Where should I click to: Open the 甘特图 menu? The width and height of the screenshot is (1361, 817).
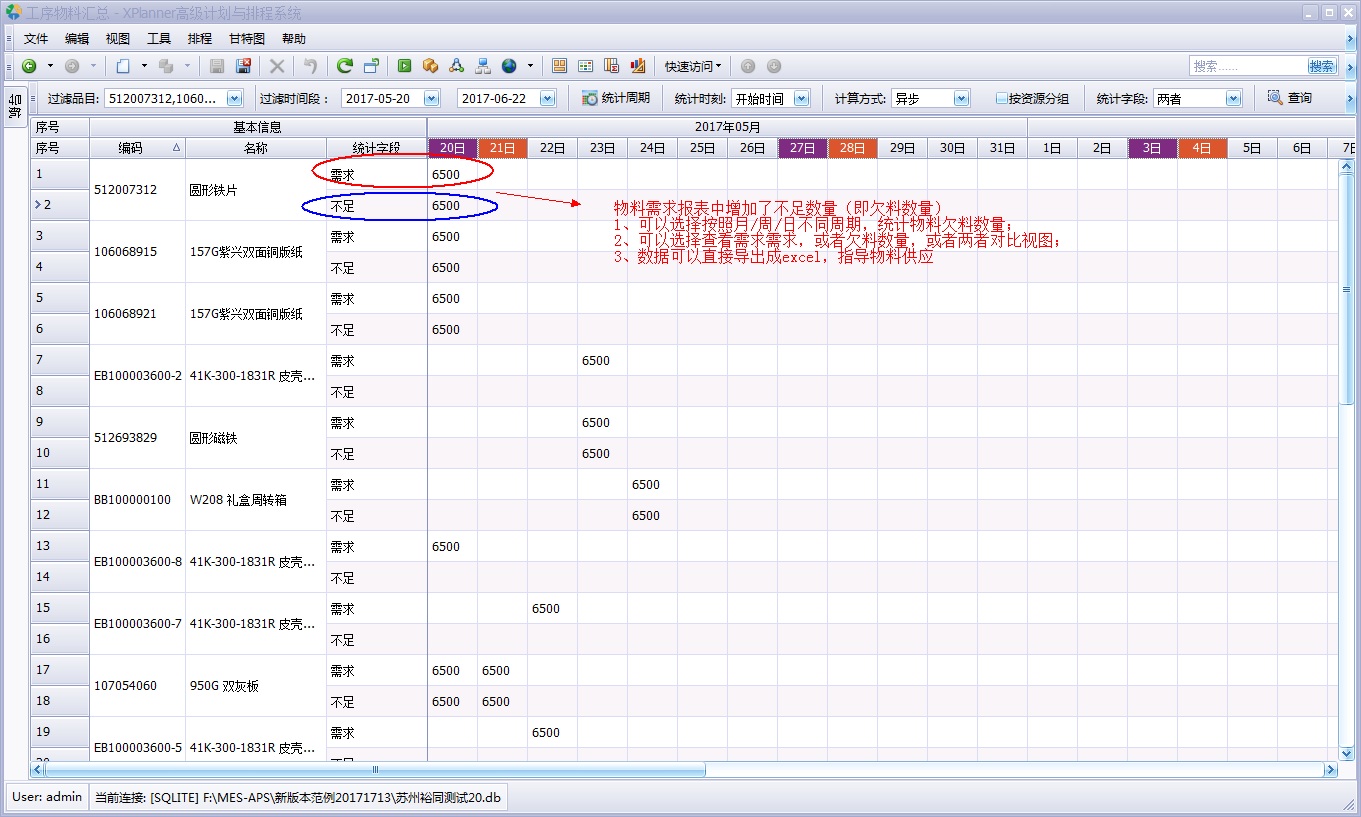pos(246,39)
